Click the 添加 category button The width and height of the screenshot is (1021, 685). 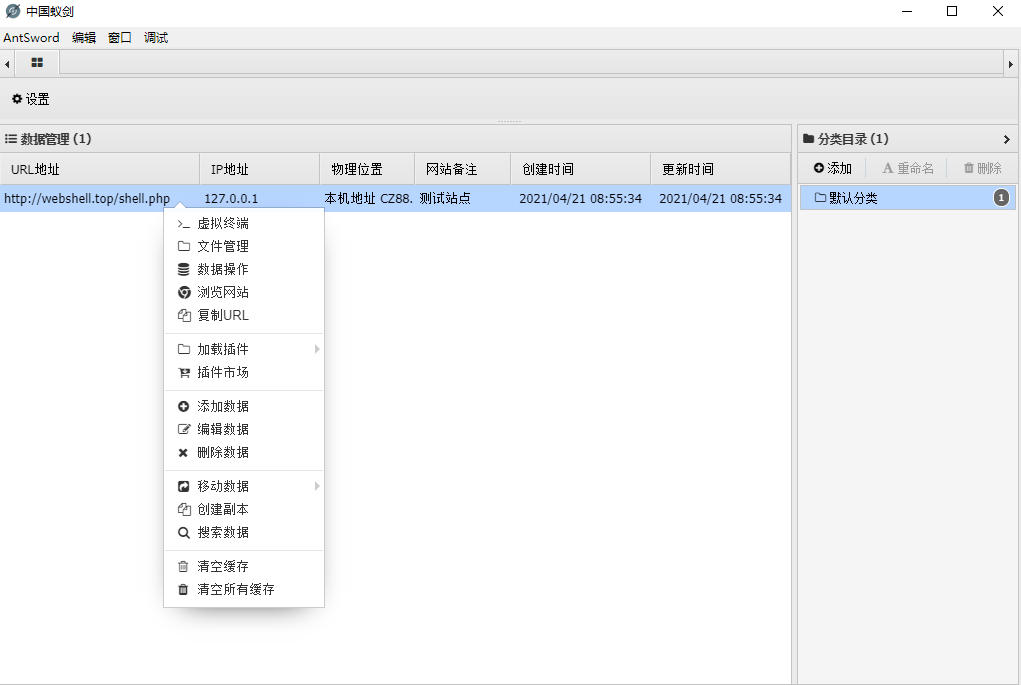click(x=832, y=168)
